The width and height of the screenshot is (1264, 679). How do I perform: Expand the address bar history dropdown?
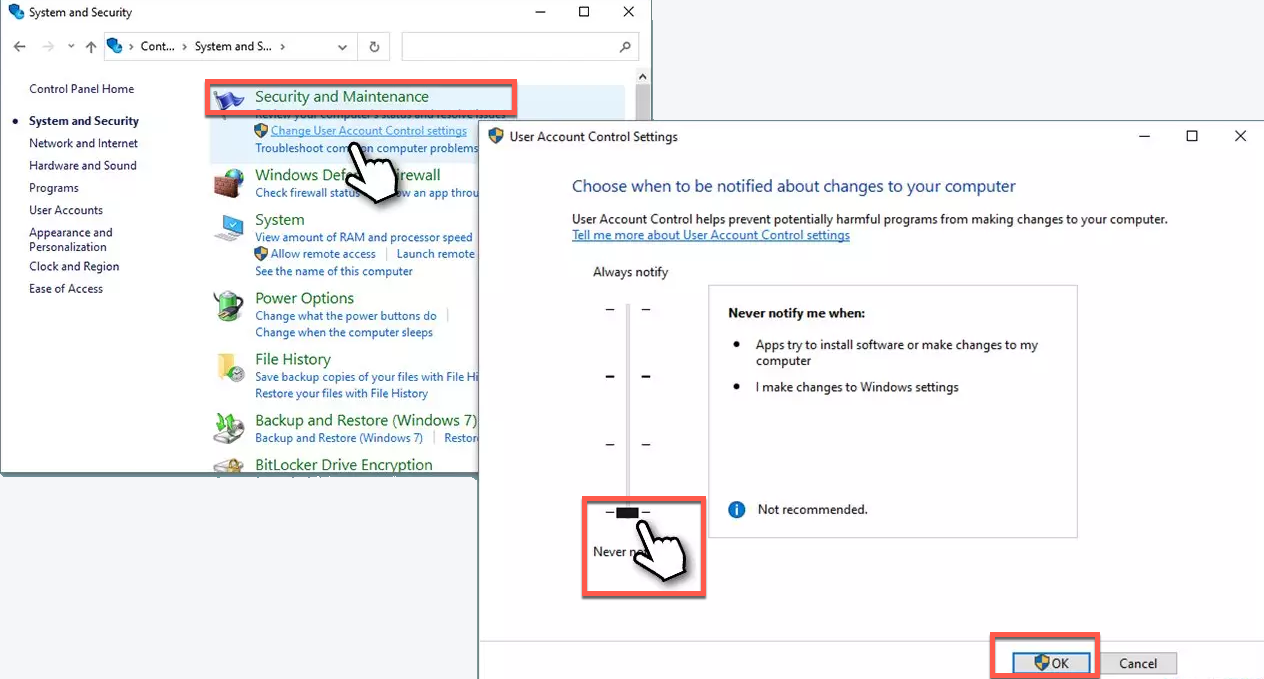tap(343, 46)
